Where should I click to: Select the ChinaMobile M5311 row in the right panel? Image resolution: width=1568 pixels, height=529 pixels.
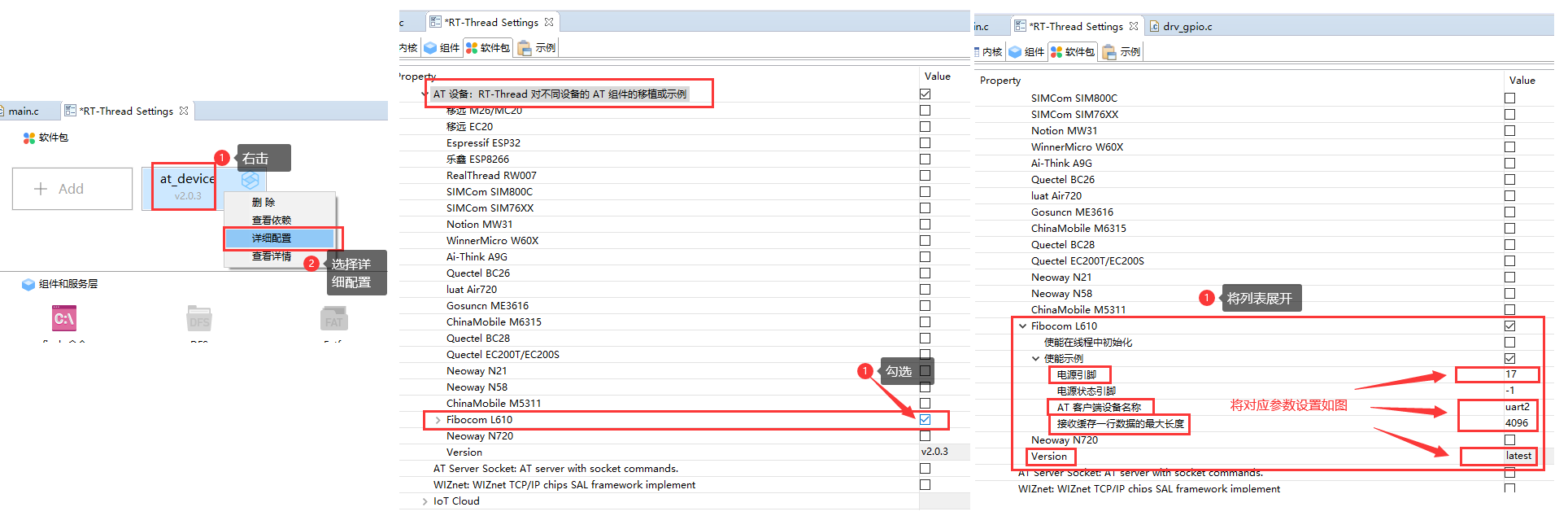point(1078,310)
